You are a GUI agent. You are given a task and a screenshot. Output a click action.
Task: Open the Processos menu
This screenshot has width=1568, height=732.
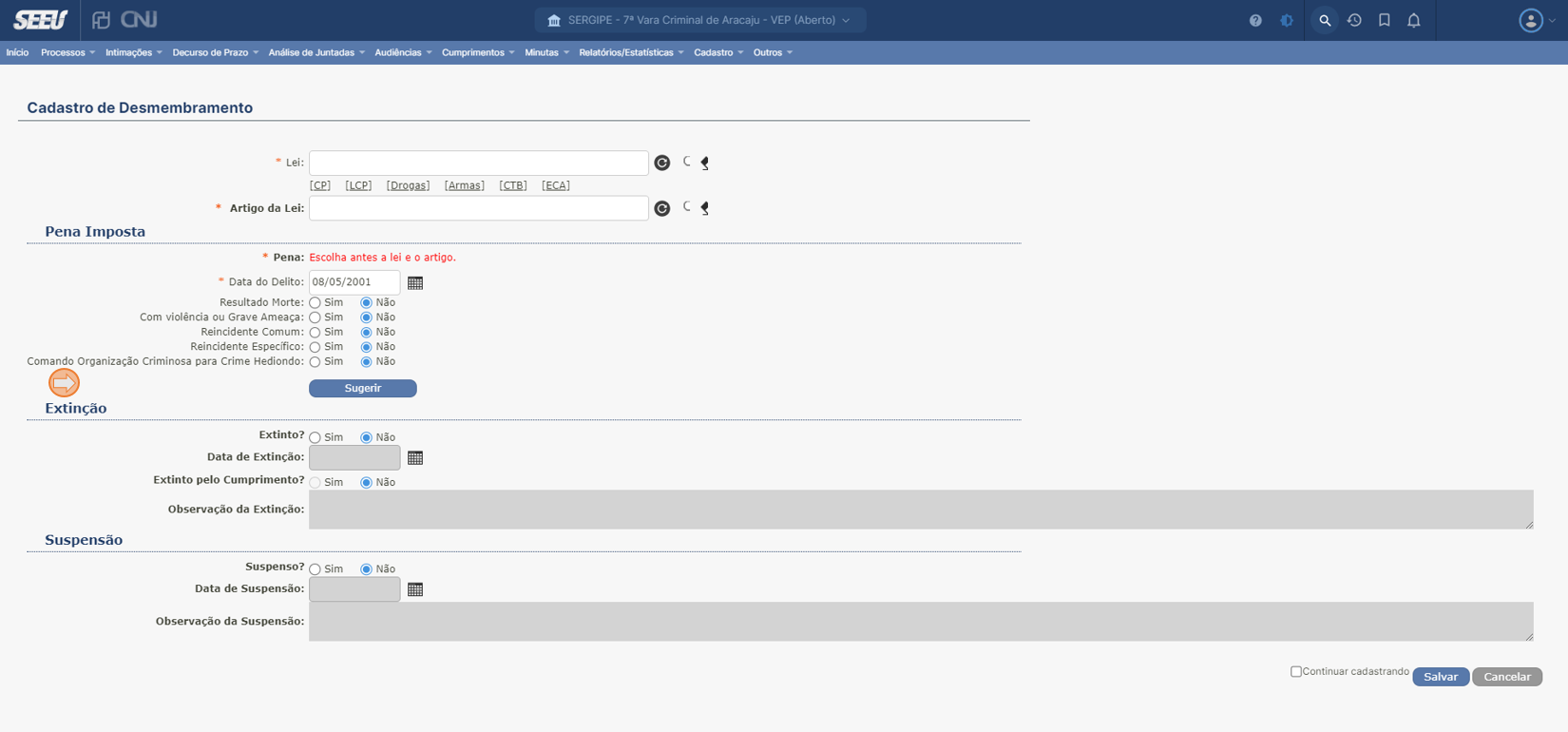point(67,52)
